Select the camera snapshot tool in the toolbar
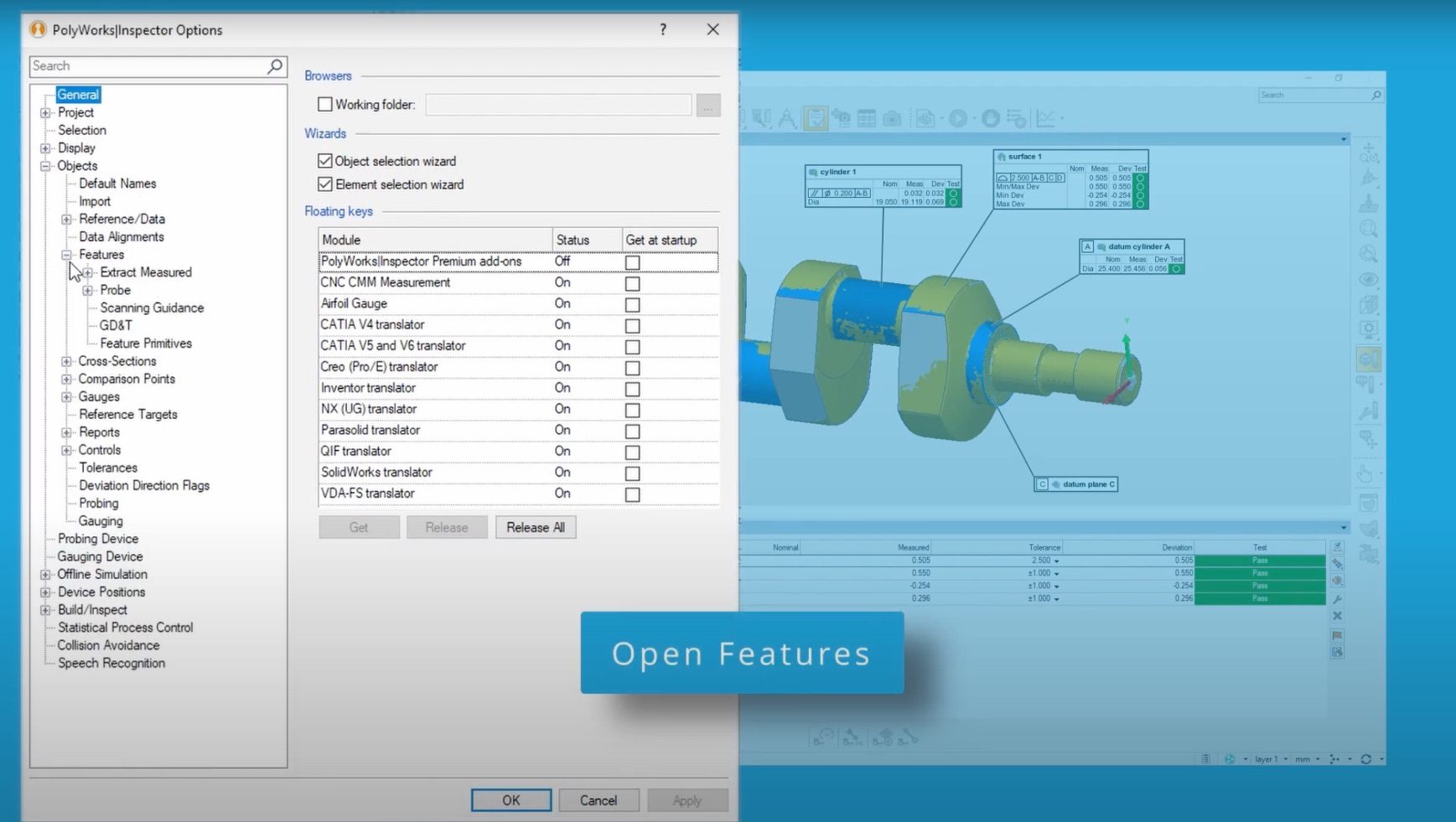 coord(892,120)
